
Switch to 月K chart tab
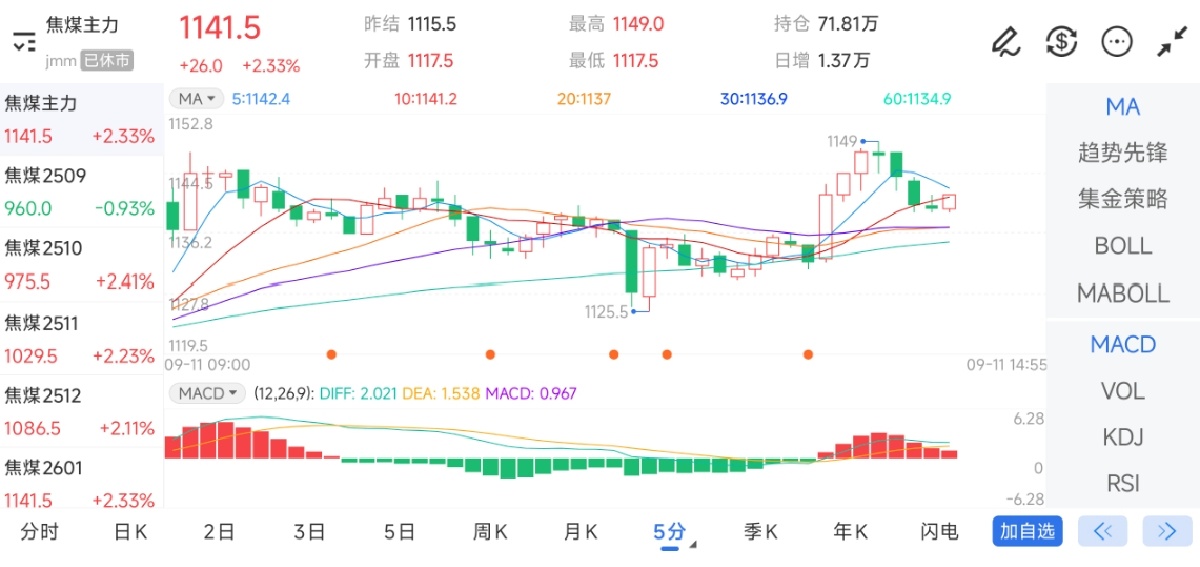coord(580,532)
